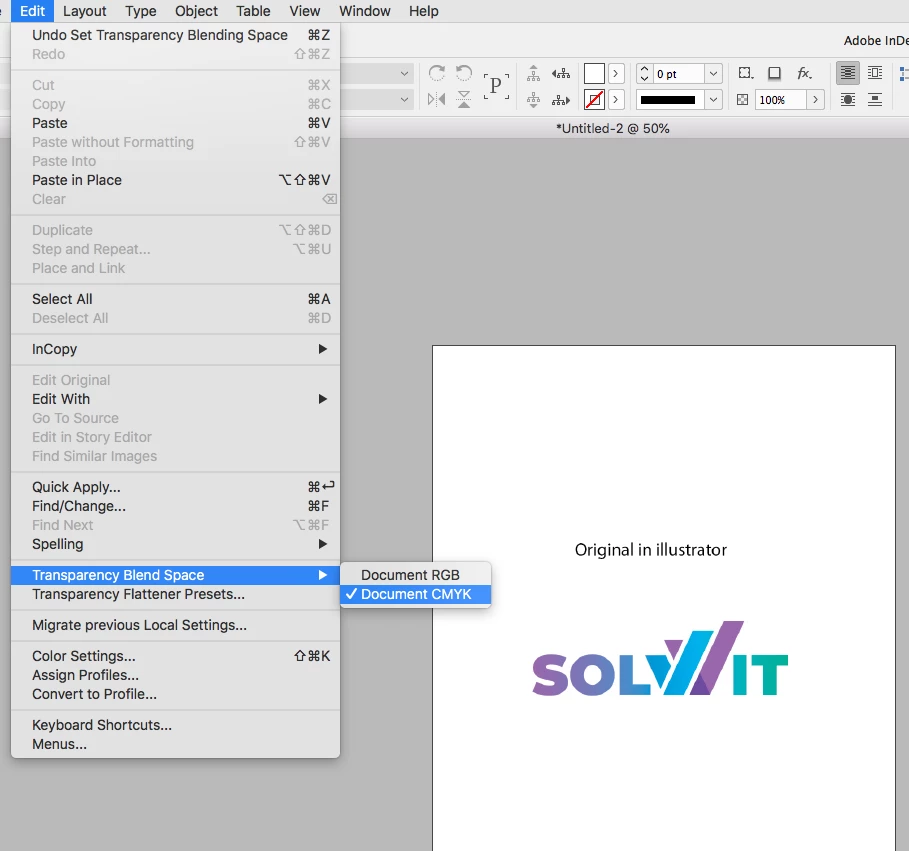The width and height of the screenshot is (909, 851).
Task: Click the Rotate 90° Clockwise icon
Action: click(x=437, y=73)
